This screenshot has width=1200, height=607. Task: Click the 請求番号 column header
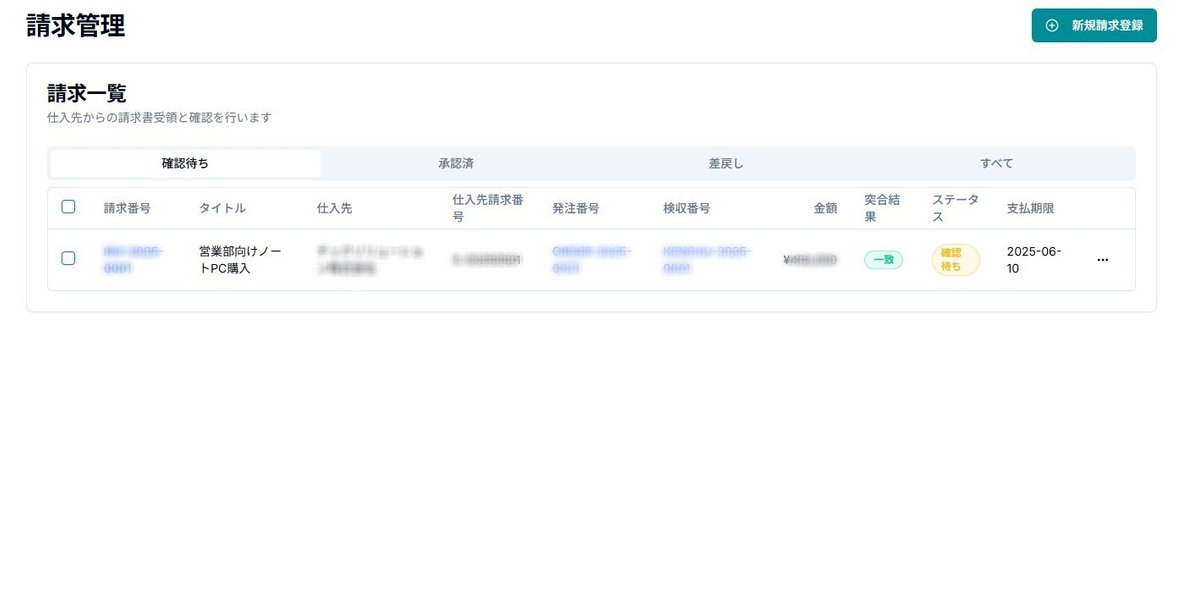pyautogui.click(x=127, y=208)
